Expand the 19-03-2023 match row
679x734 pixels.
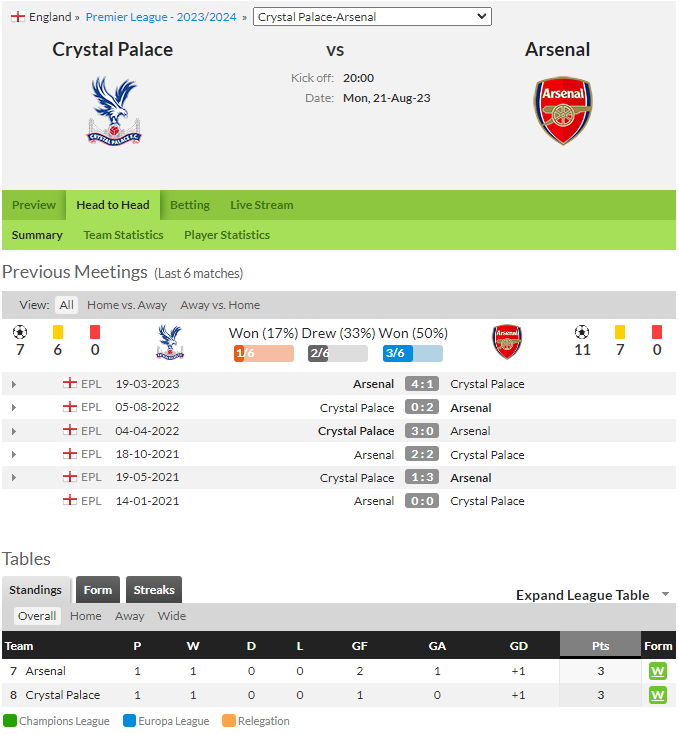(14, 384)
